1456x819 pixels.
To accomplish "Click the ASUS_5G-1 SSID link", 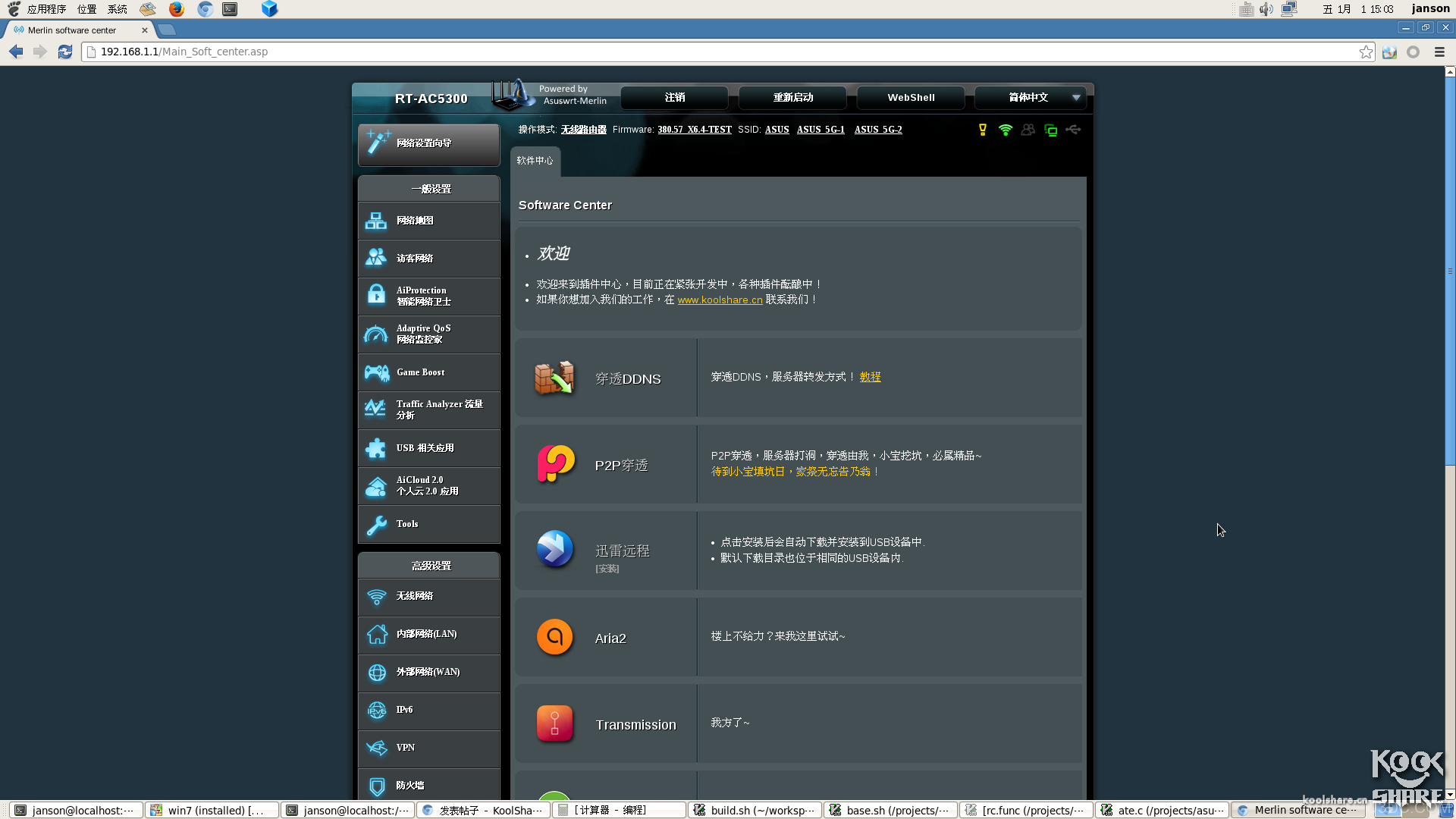I will 821,130.
